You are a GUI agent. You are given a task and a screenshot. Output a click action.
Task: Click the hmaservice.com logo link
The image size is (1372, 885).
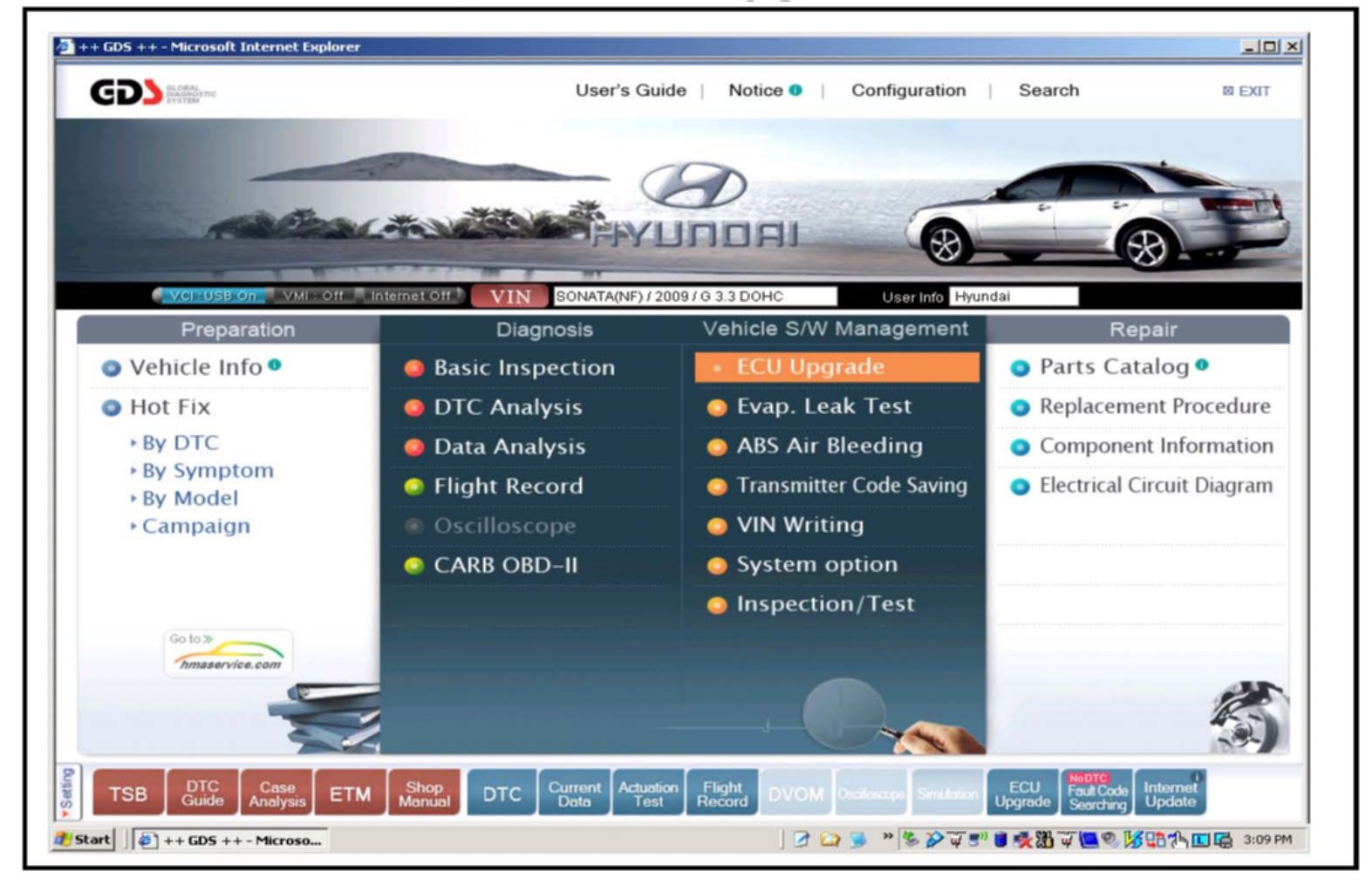click(x=229, y=654)
